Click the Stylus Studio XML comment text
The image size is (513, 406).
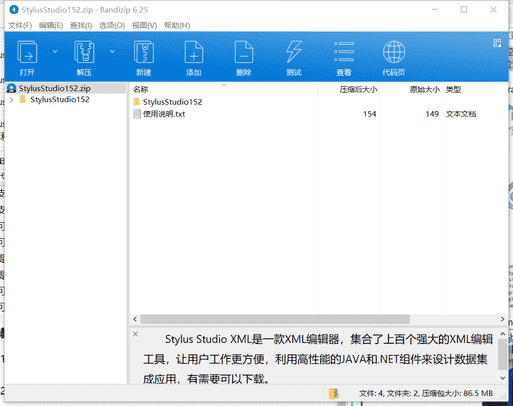click(x=318, y=359)
